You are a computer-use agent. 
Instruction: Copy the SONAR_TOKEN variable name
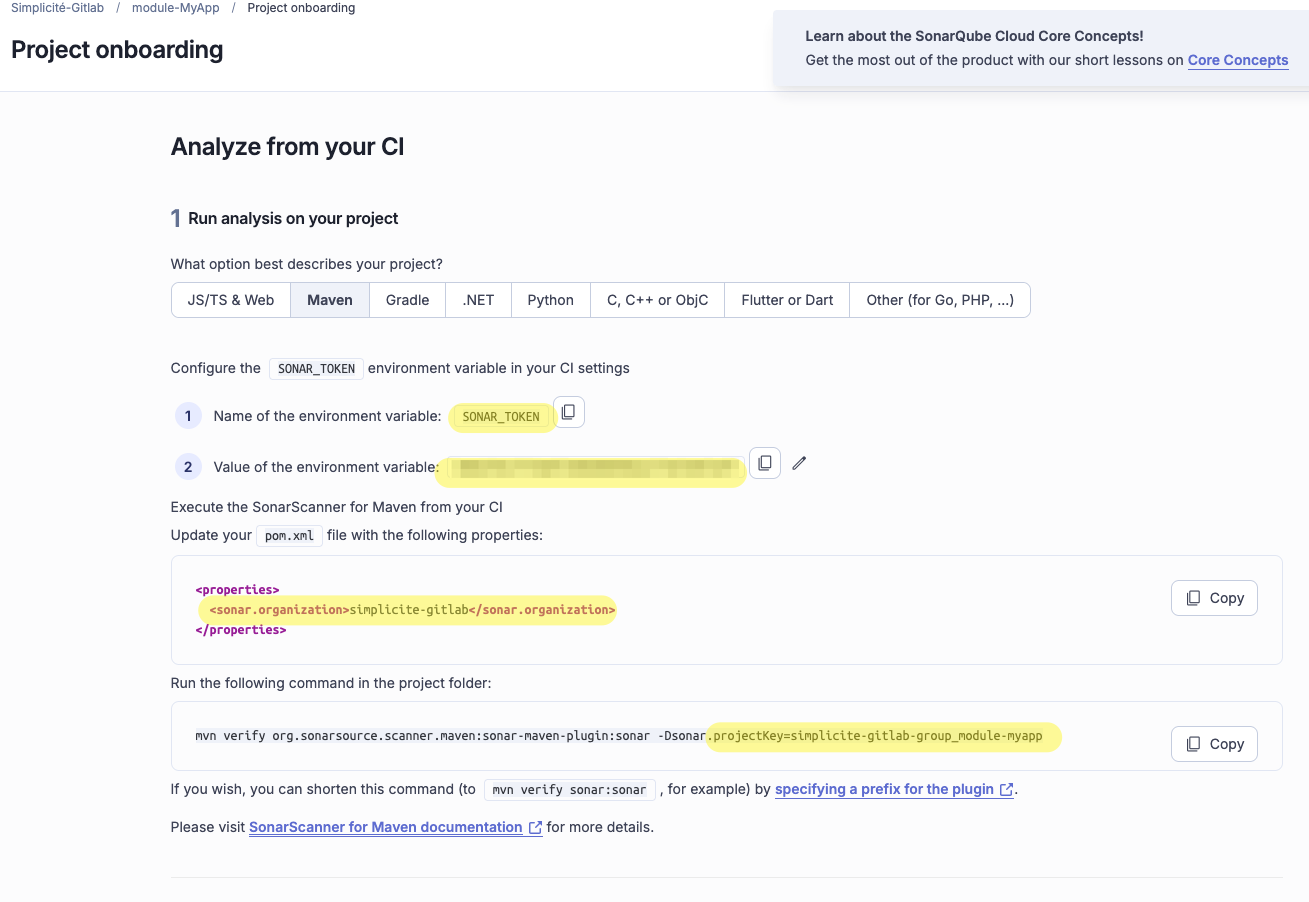coord(568,412)
